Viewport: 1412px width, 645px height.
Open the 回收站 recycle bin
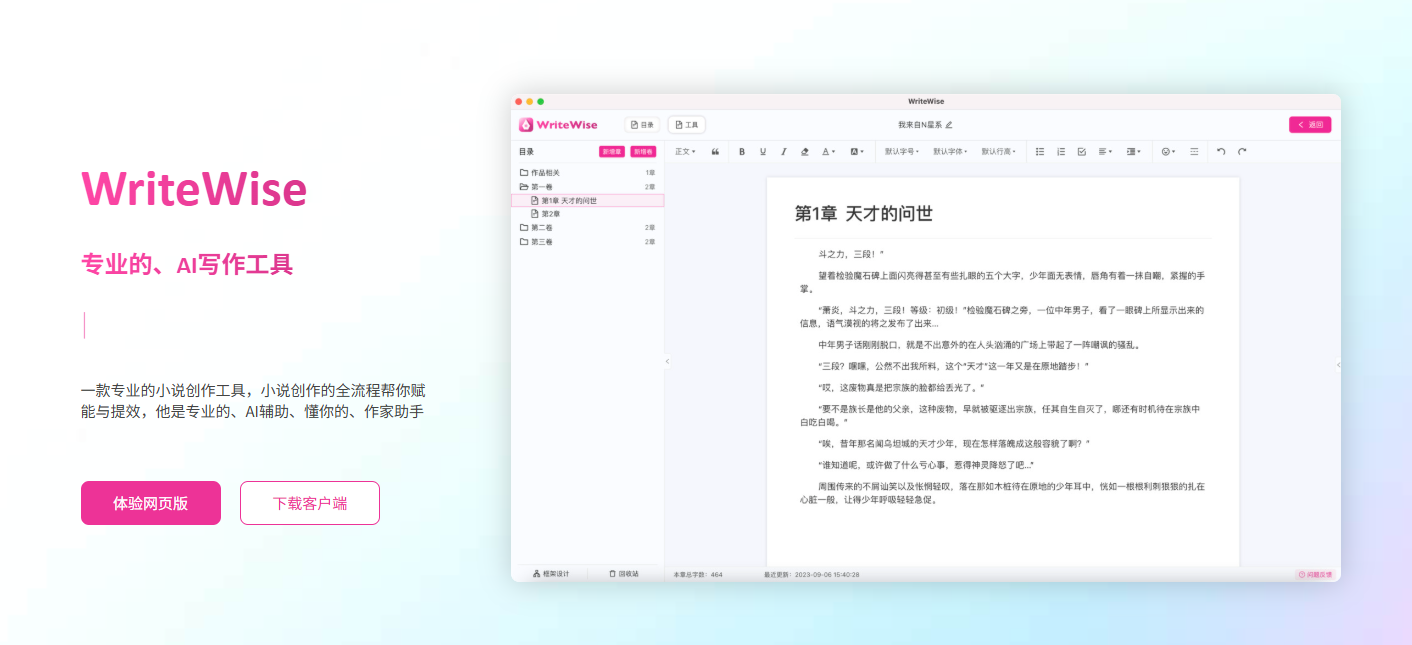point(625,574)
